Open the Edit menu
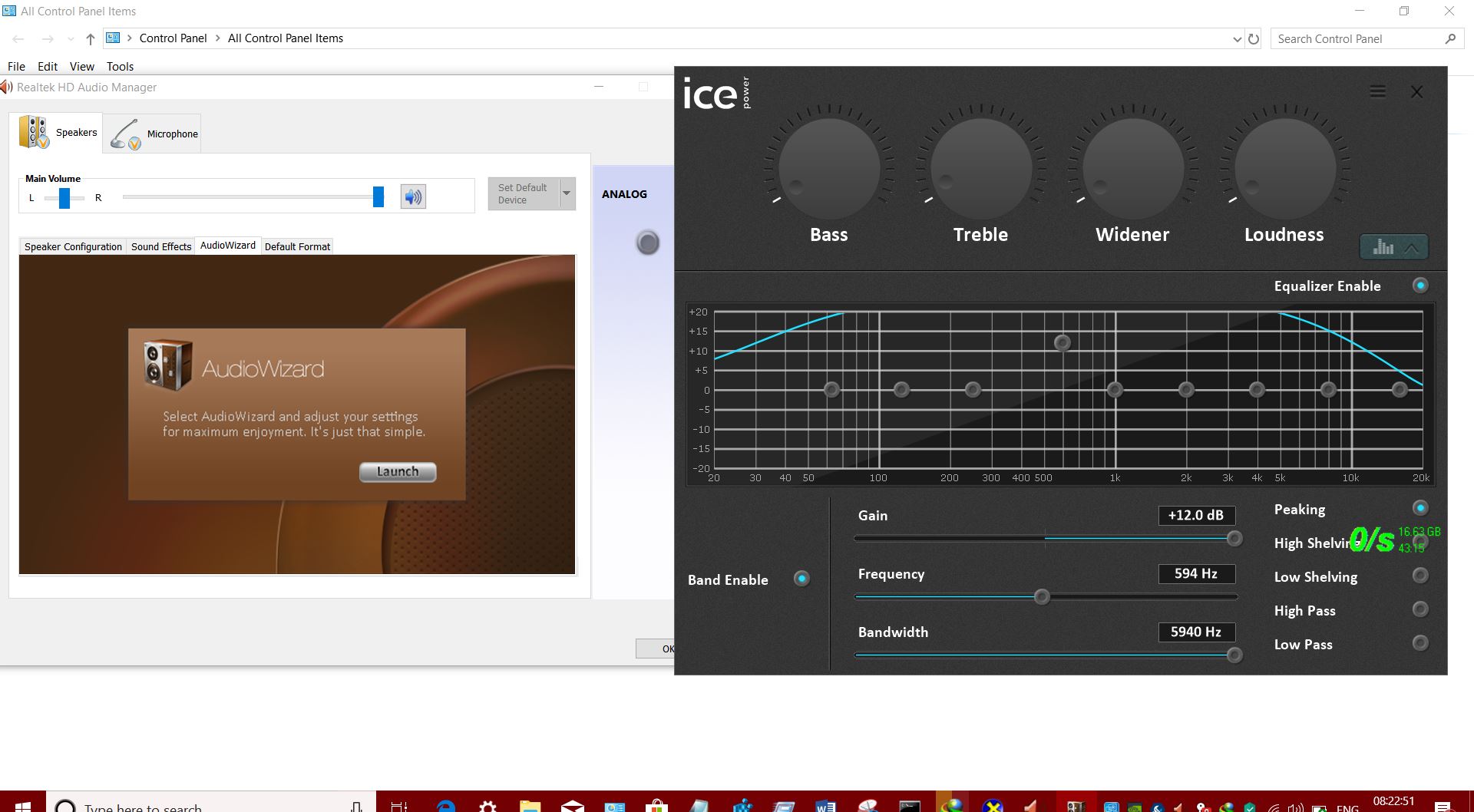 point(48,67)
